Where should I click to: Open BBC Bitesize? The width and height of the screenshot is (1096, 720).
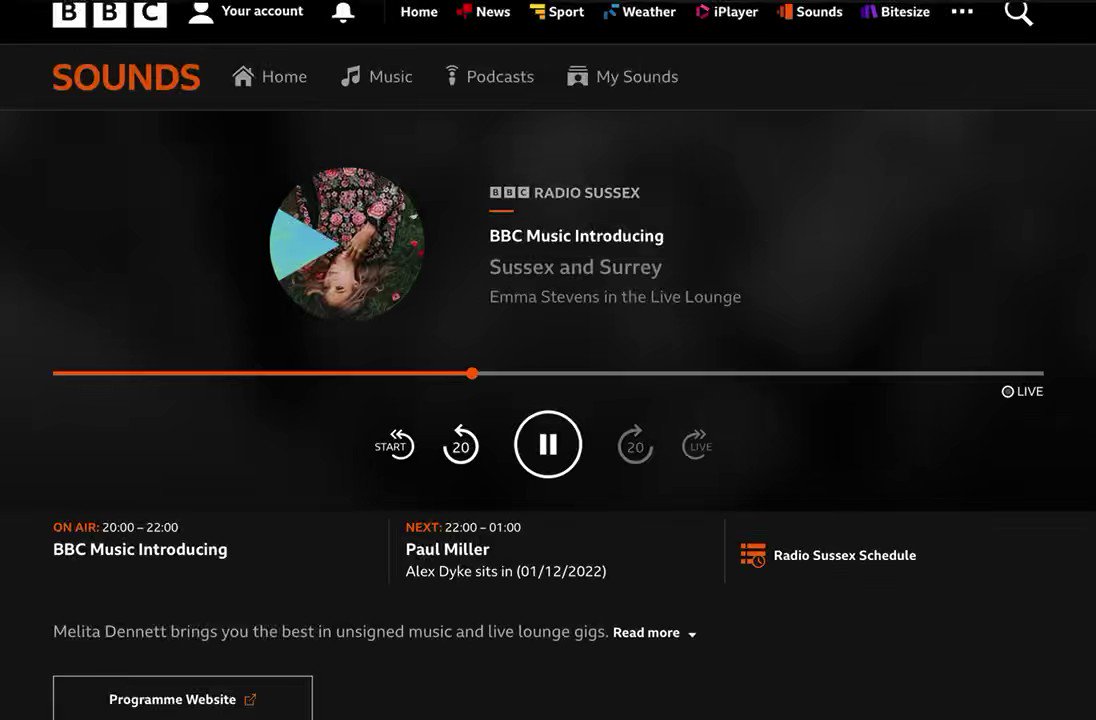(x=895, y=12)
